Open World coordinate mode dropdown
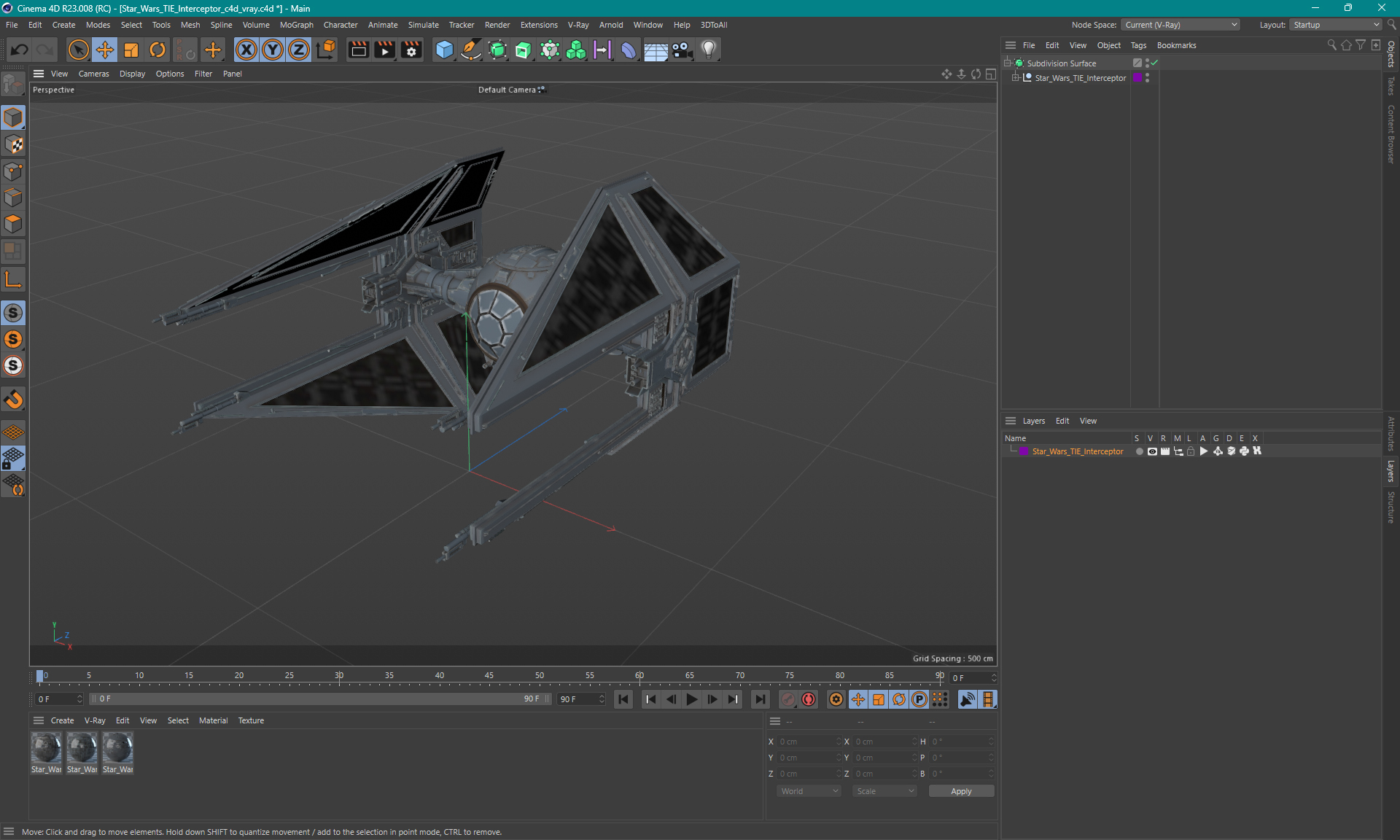Viewport: 1400px width, 840px height. [809, 791]
